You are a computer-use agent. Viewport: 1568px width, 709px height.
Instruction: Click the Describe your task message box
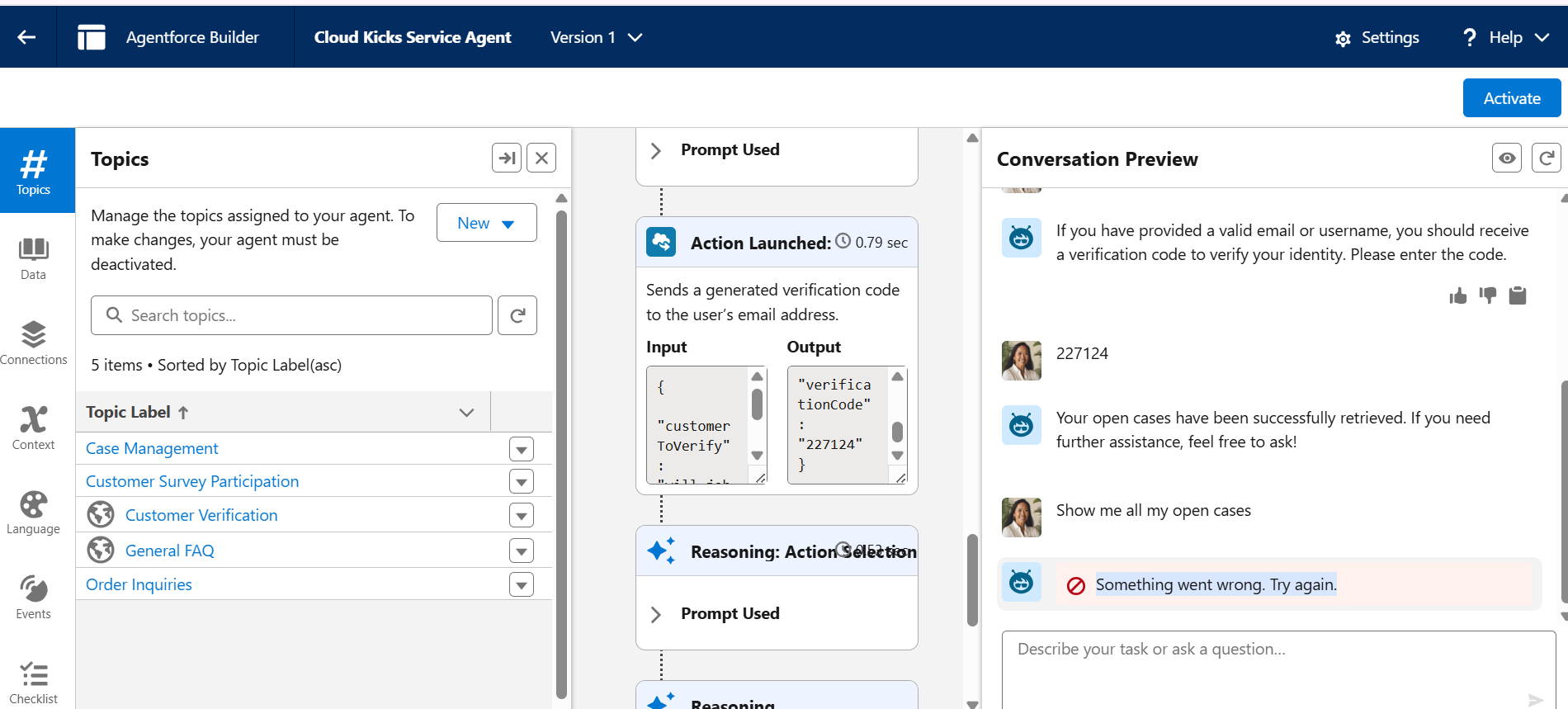coord(1278,669)
